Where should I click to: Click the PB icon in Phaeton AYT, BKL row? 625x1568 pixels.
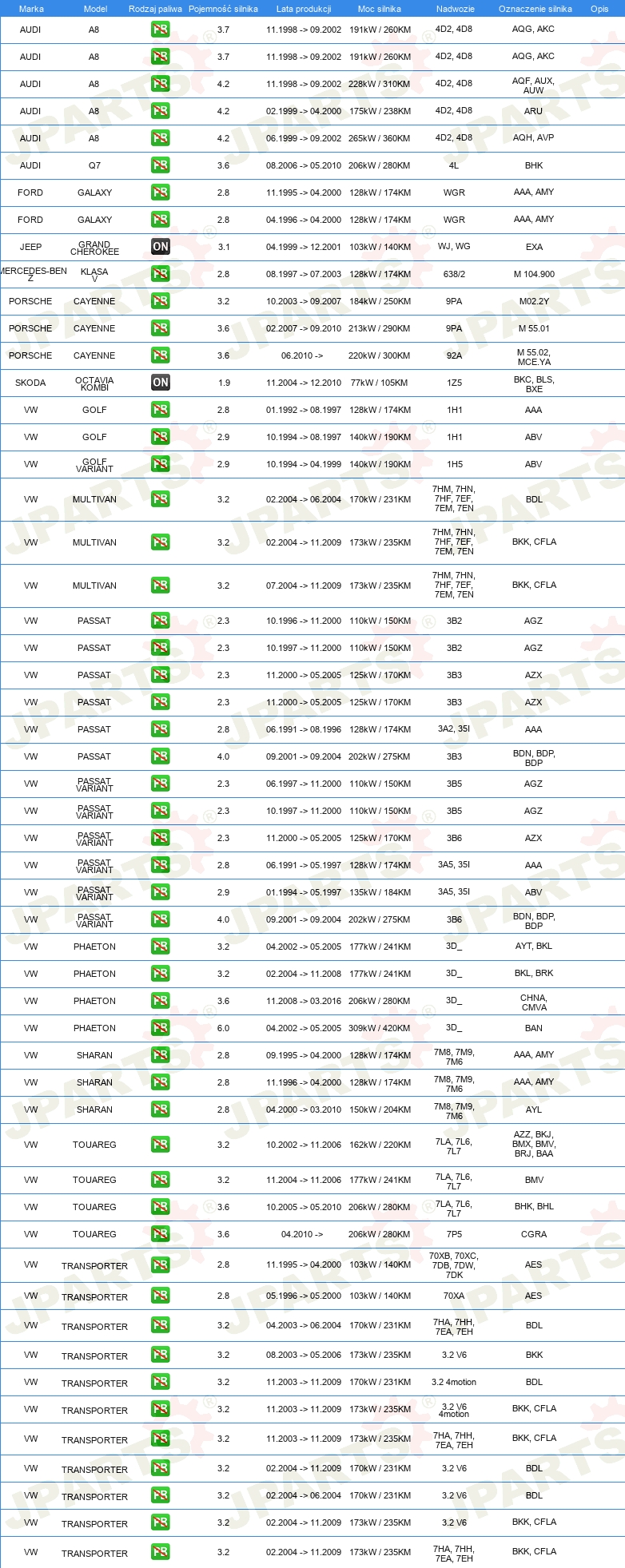pyautogui.click(x=161, y=947)
